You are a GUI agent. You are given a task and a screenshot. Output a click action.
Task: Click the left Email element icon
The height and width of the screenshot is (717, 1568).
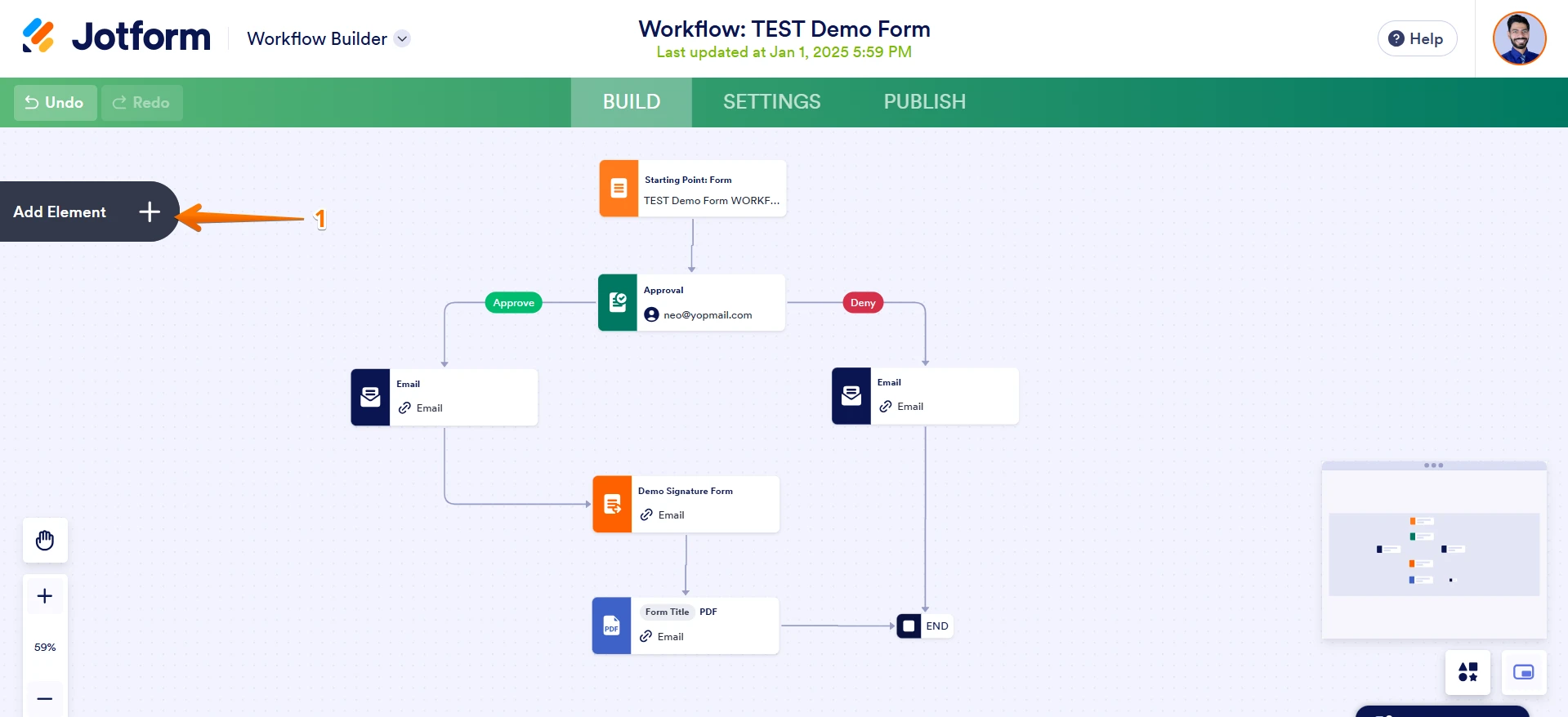(370, 398)
